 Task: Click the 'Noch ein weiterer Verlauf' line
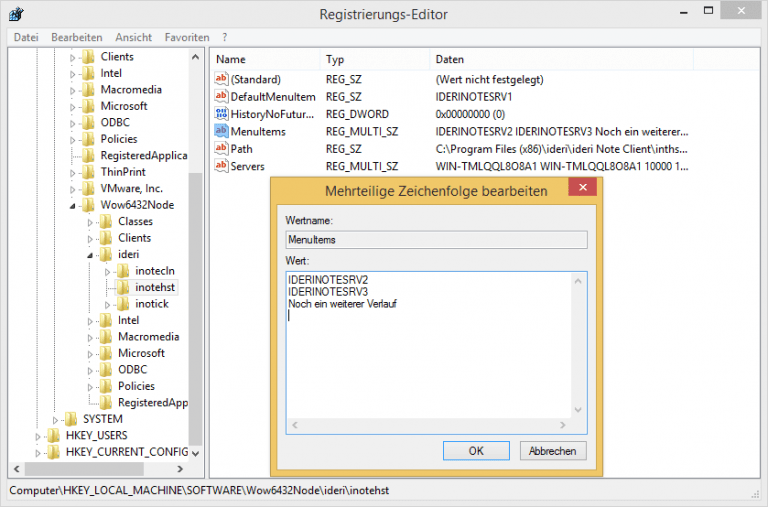(x=342, y=304)
